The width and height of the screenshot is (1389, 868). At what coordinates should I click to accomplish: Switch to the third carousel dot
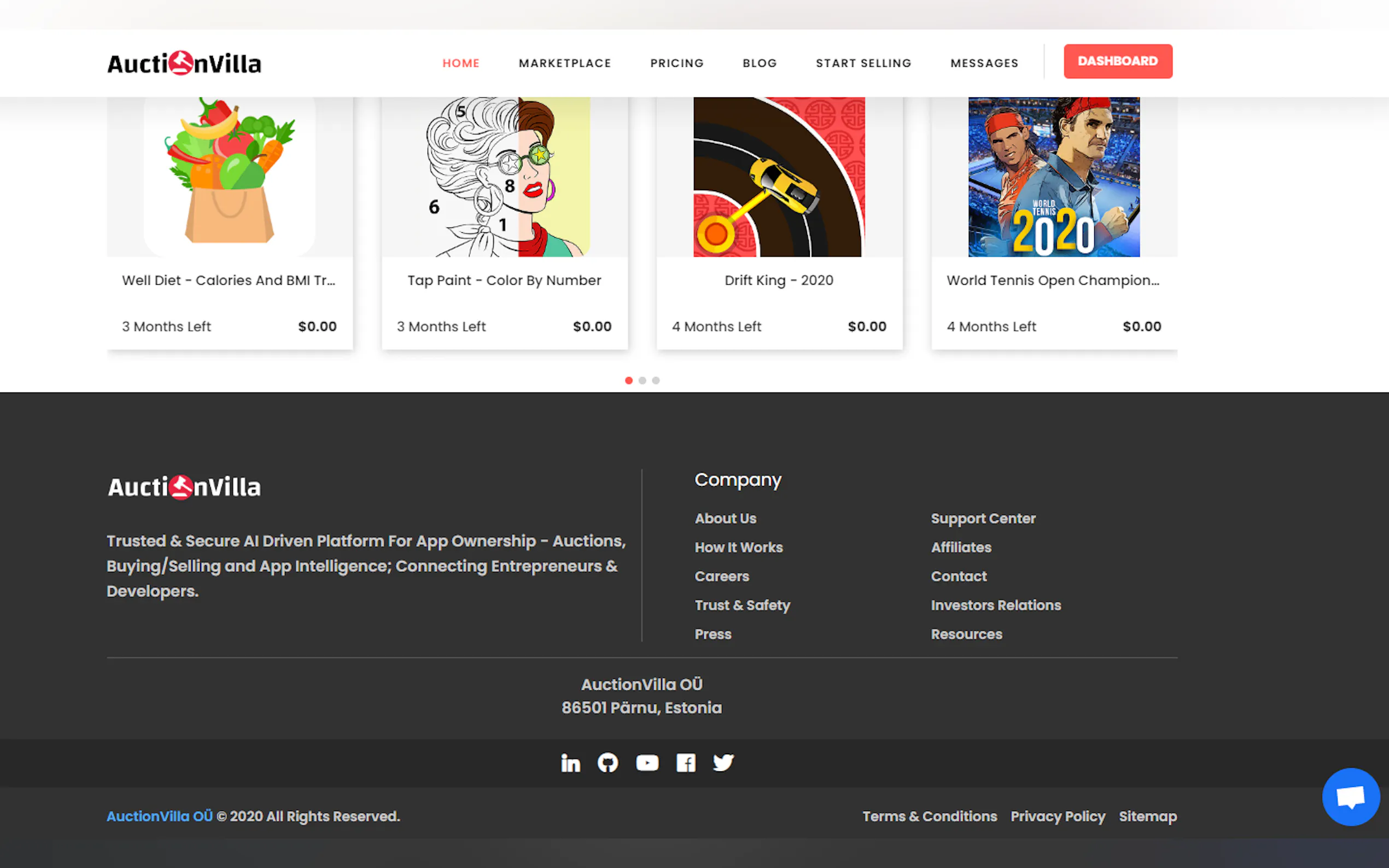coord(656,380)
